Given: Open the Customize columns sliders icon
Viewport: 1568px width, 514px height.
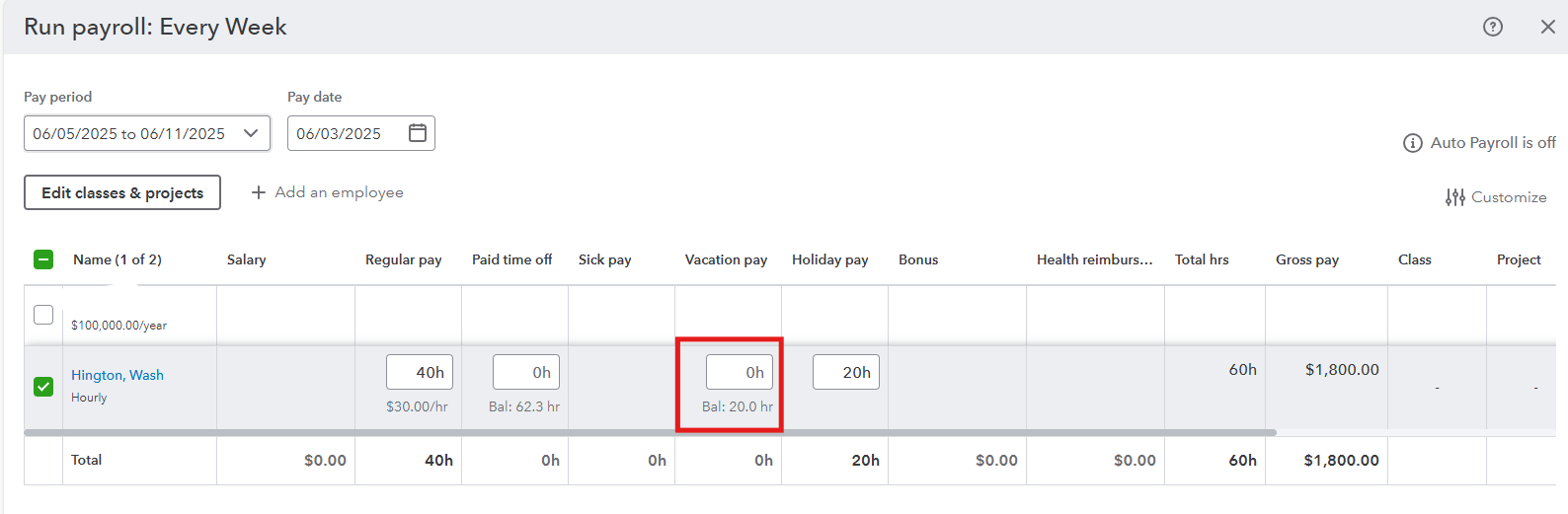Looking at the screenshot, I should pyautogui.click(x=1454, y=197).
